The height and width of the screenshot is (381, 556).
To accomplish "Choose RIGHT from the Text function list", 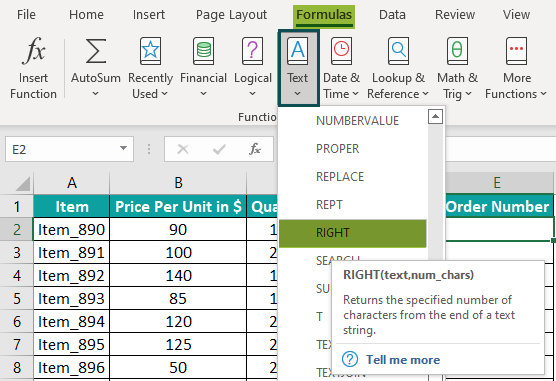I will tap(352, 233).
